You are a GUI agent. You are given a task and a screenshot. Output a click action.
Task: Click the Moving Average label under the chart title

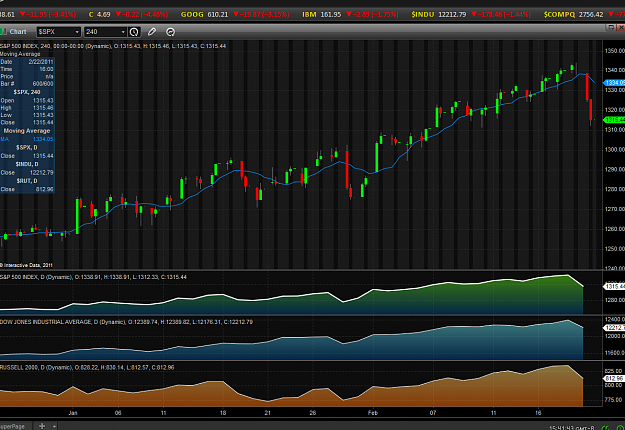pos(20,54)
